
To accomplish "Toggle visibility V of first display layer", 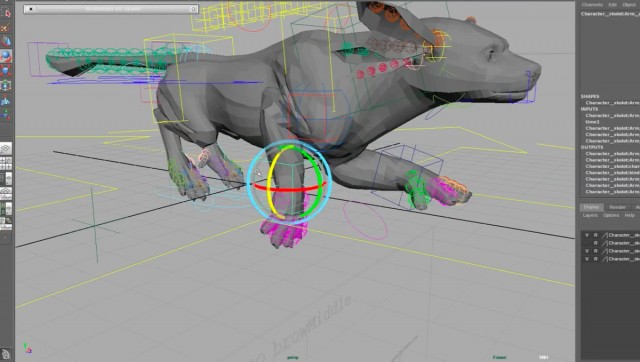I will pyautogui.click(x=587, y=235).
